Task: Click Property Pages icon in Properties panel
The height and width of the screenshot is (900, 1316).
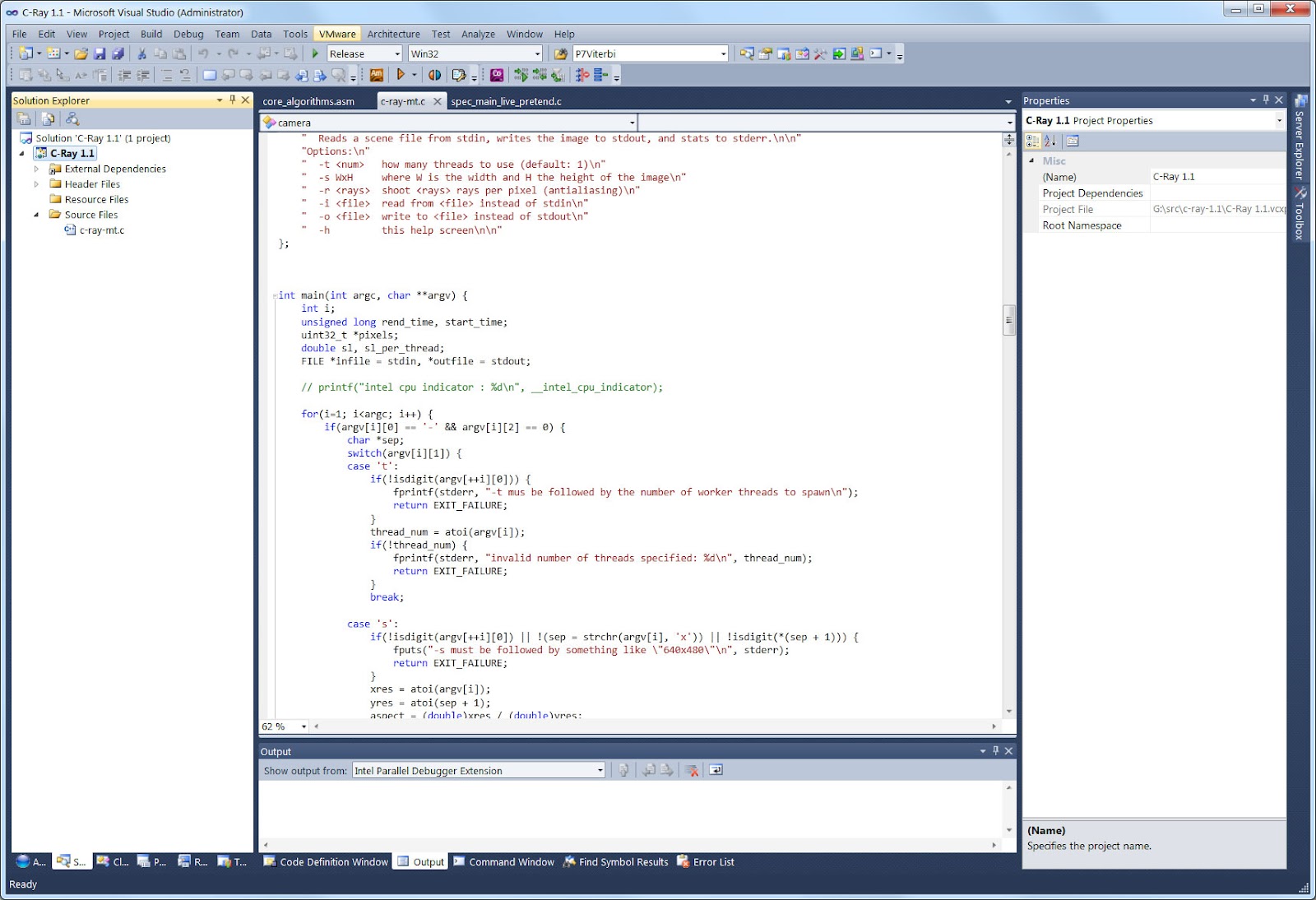Action: (1073, 141)
